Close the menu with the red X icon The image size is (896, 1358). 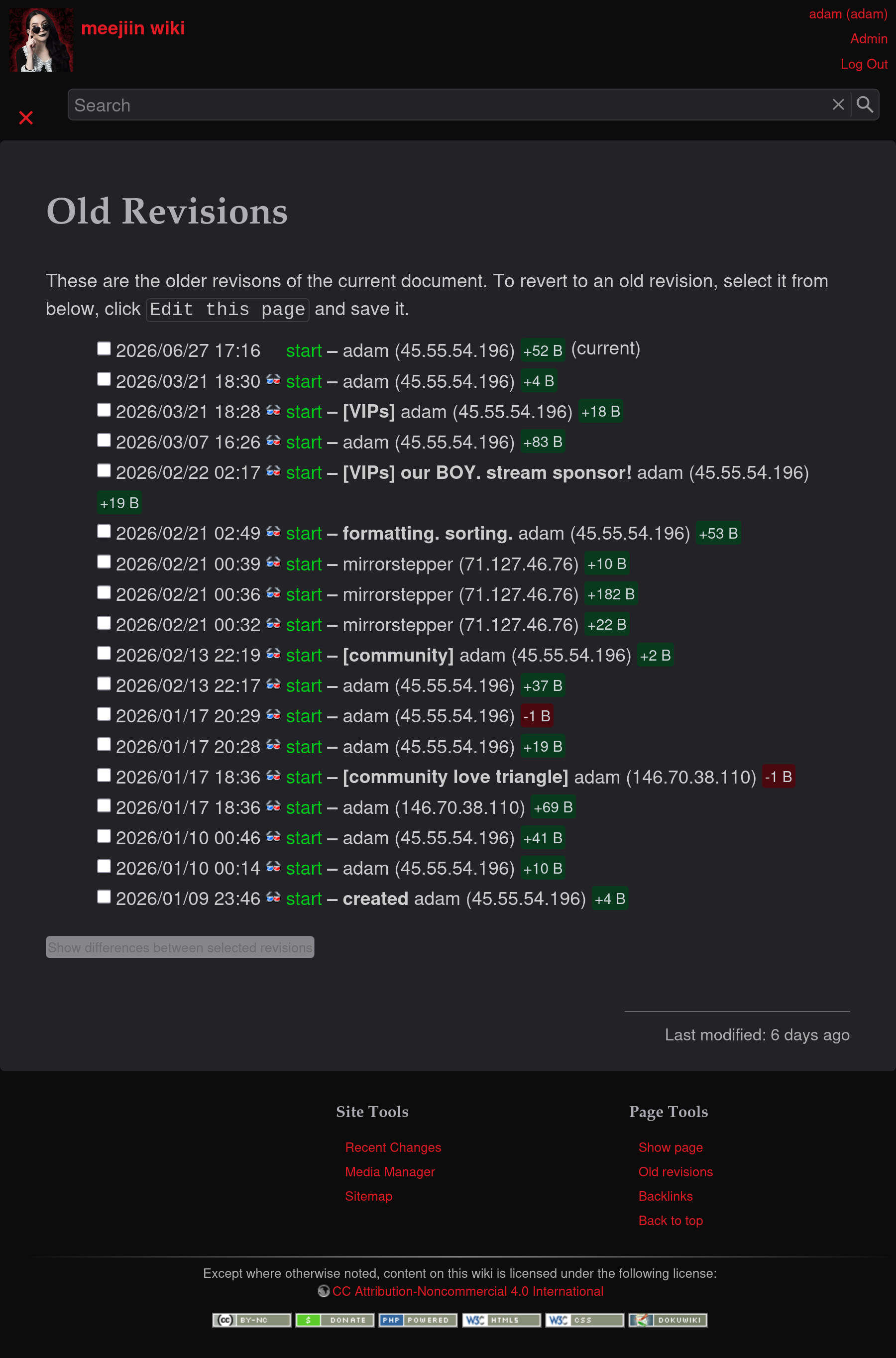point(26,117)
